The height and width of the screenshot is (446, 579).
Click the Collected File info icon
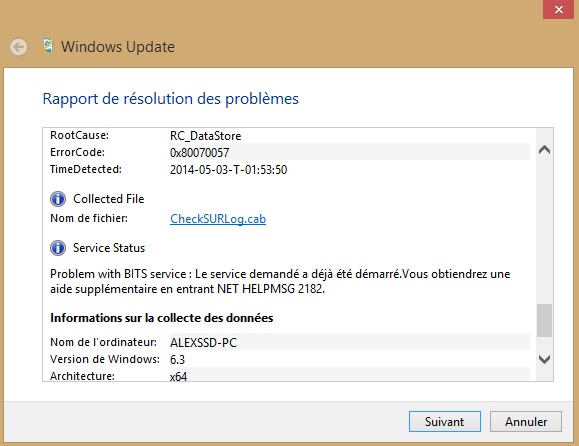58,199
